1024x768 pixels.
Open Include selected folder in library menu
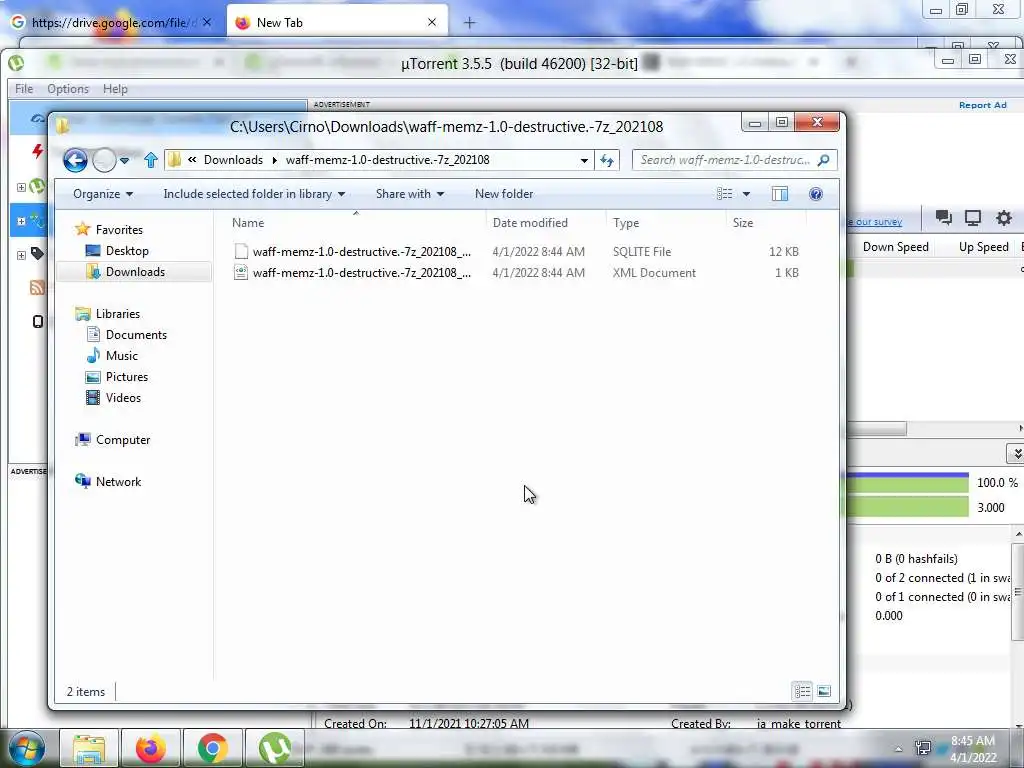[254, 194]
